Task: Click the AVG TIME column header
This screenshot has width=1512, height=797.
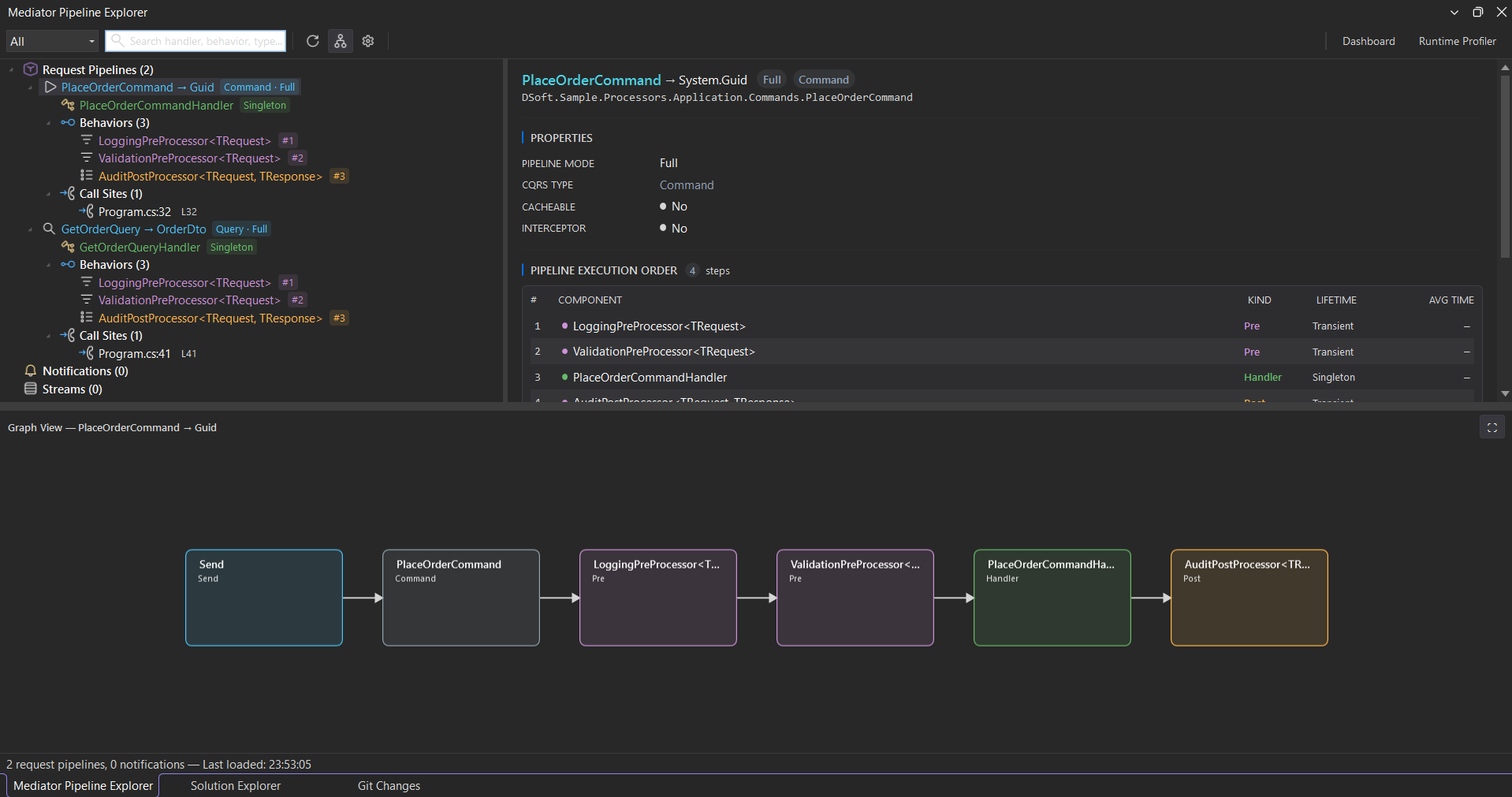Action: (1451, 300)
